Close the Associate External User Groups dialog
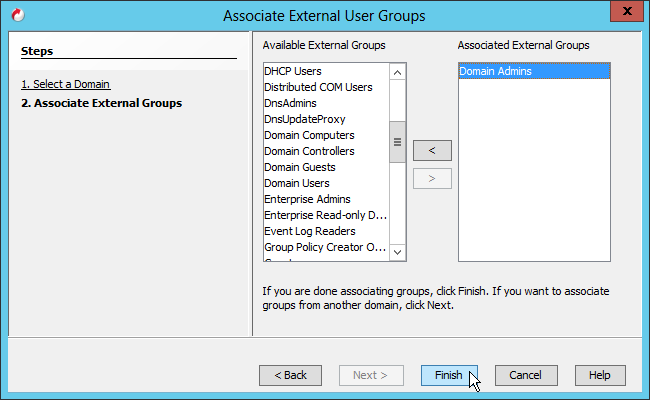The image size is (650, 400). tap(626, 13)
